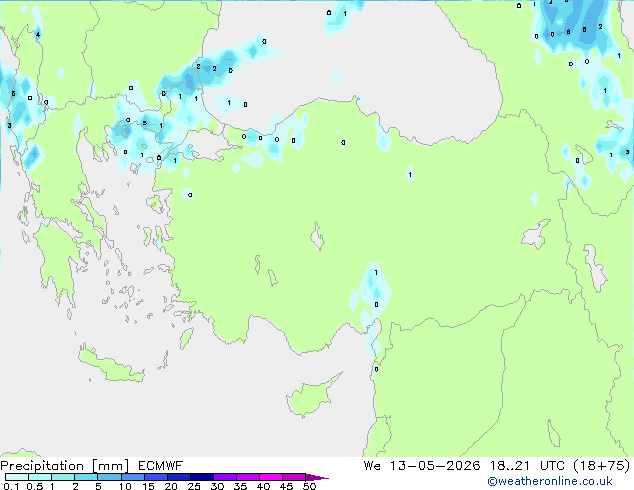Click the legend arrow tip above 50
The width and height of the screenshot is (634, 490).
click(317, 478)
